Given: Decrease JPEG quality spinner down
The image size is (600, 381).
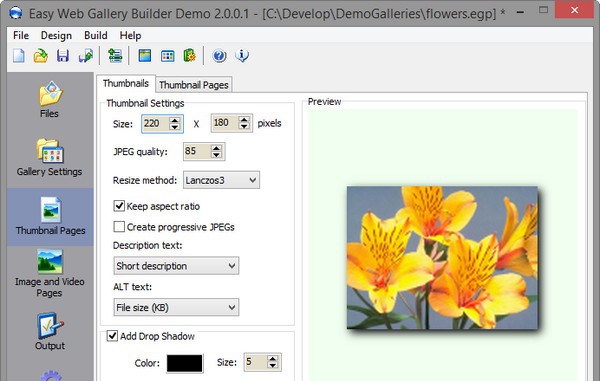Looking at the screenshot, I should pos(217,155).
